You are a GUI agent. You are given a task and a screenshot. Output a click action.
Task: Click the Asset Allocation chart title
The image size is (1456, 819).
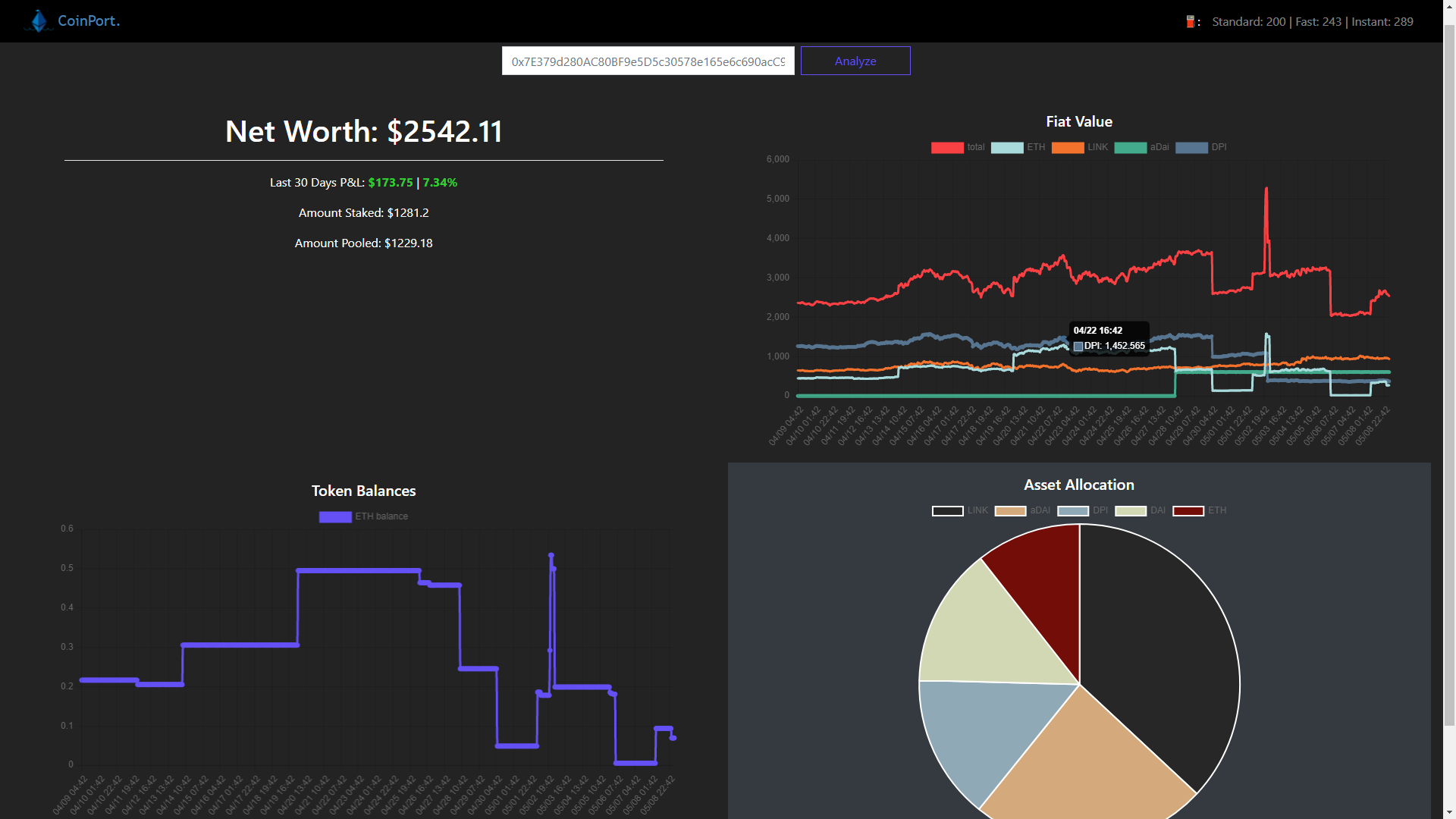click(x=1079, y=485)
